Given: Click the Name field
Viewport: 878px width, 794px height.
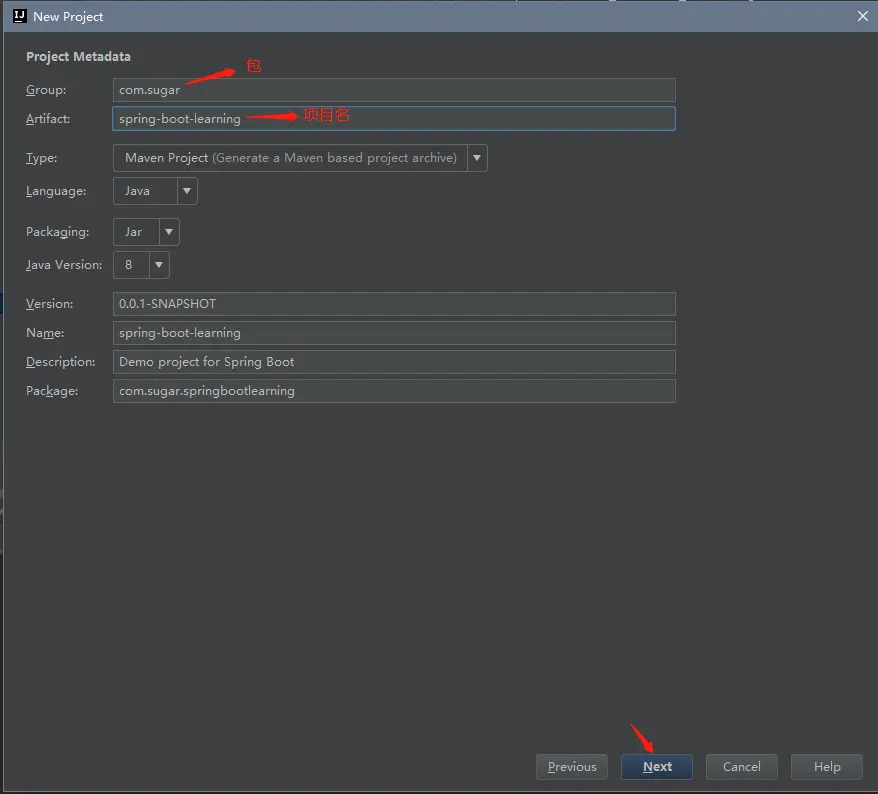Looking at the screenshot, I should [x=394, y=333].
